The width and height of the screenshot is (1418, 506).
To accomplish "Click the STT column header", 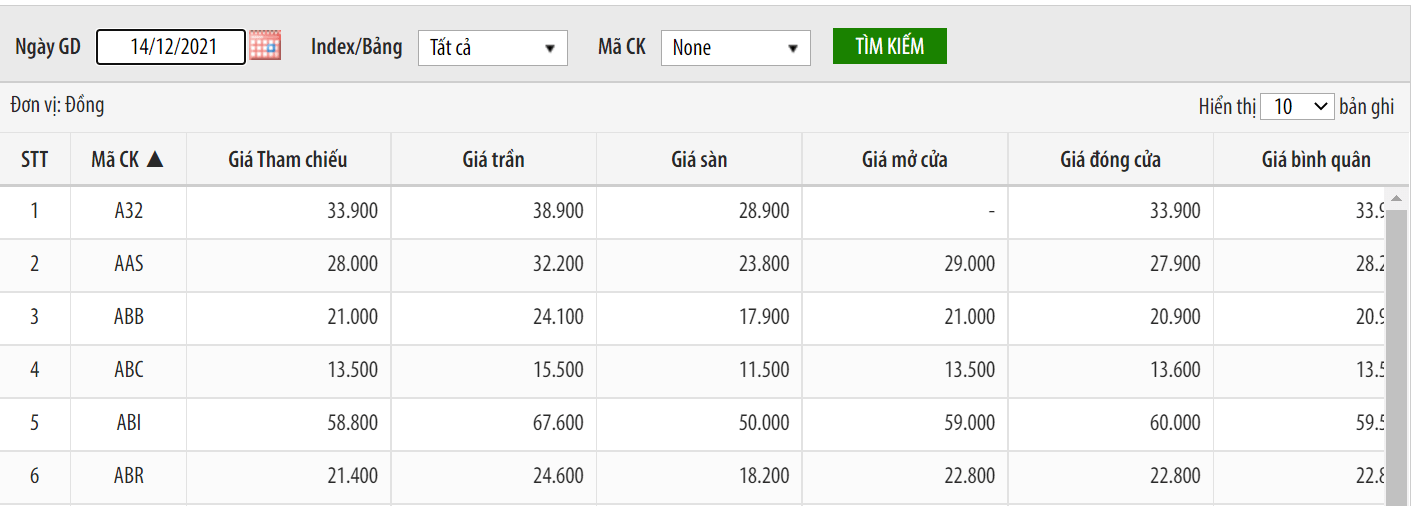I will 34,159.
